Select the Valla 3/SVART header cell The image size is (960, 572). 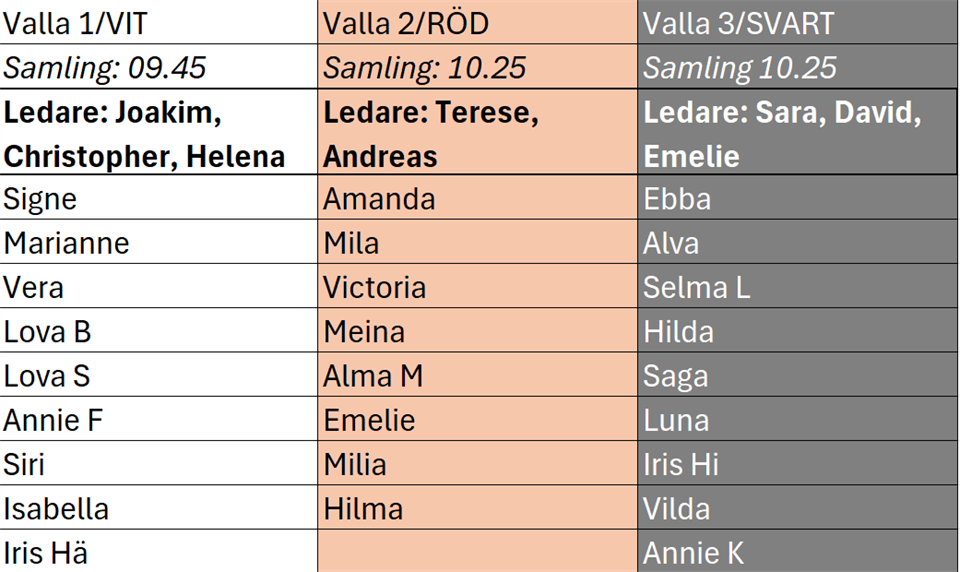click(x=798, y=22)
